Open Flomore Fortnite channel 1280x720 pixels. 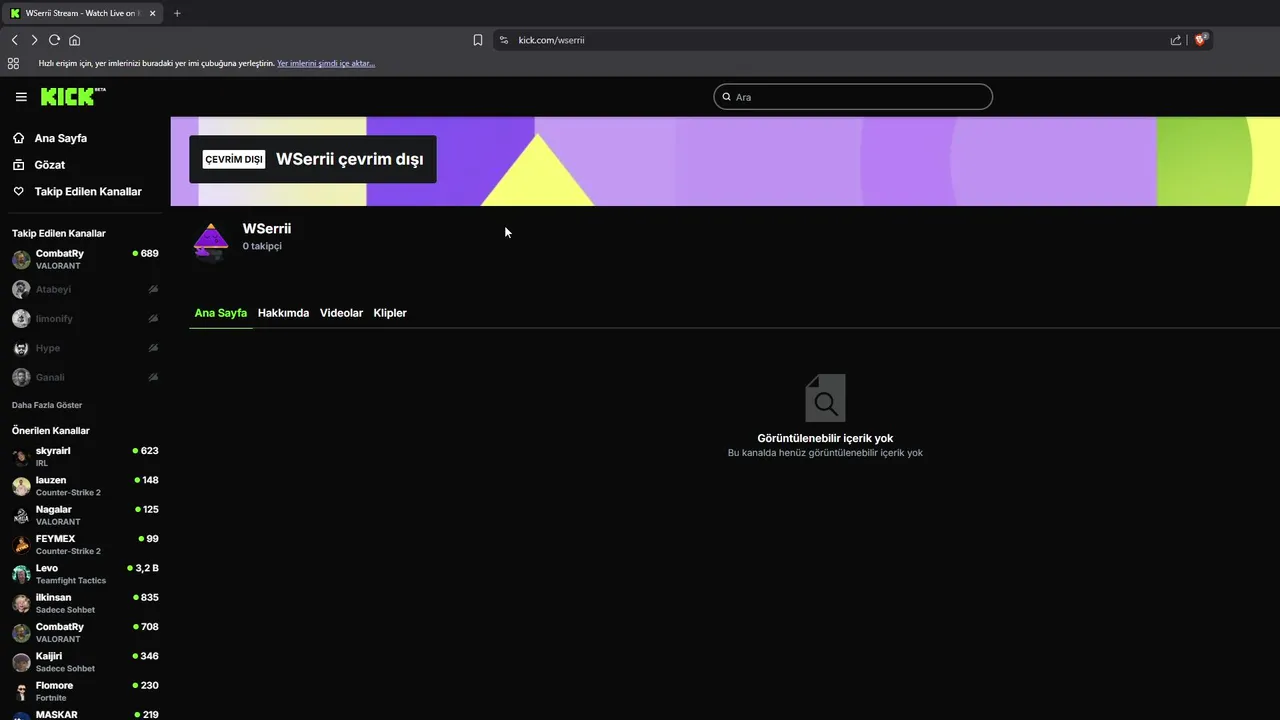(x=85, y=691)
